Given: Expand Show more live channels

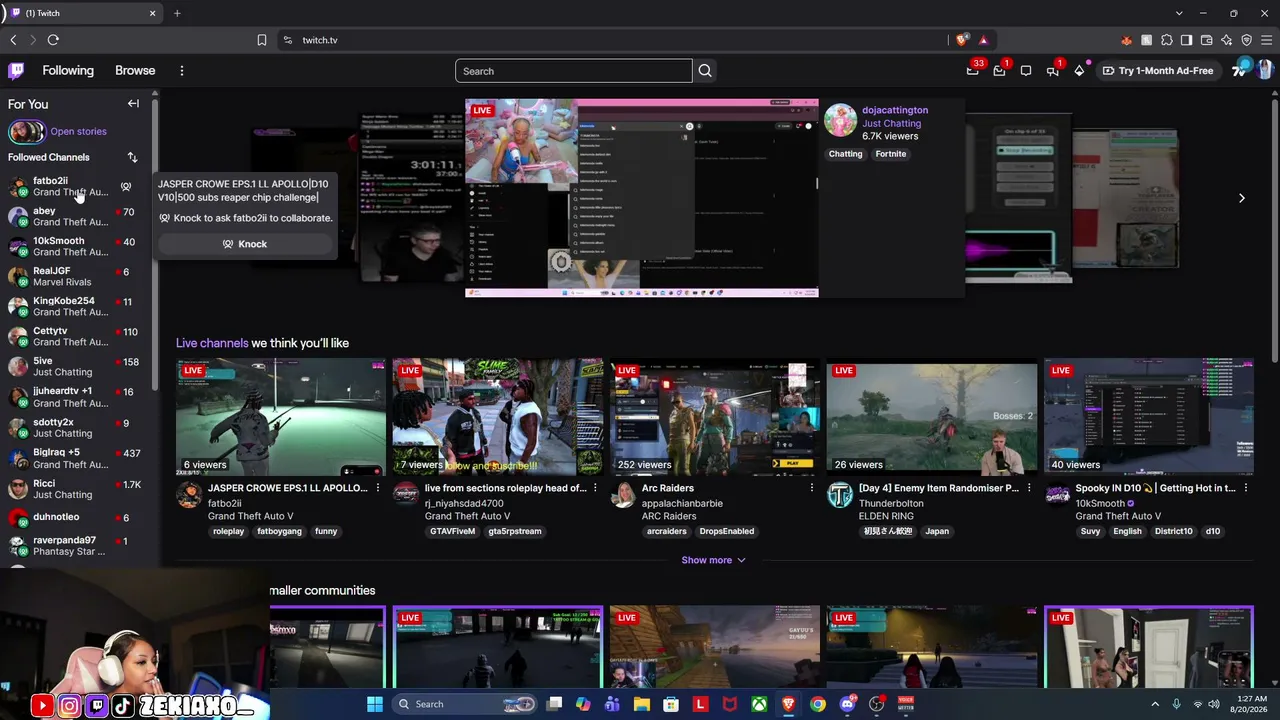Looking at the screenshot, I should click(713, 560).
